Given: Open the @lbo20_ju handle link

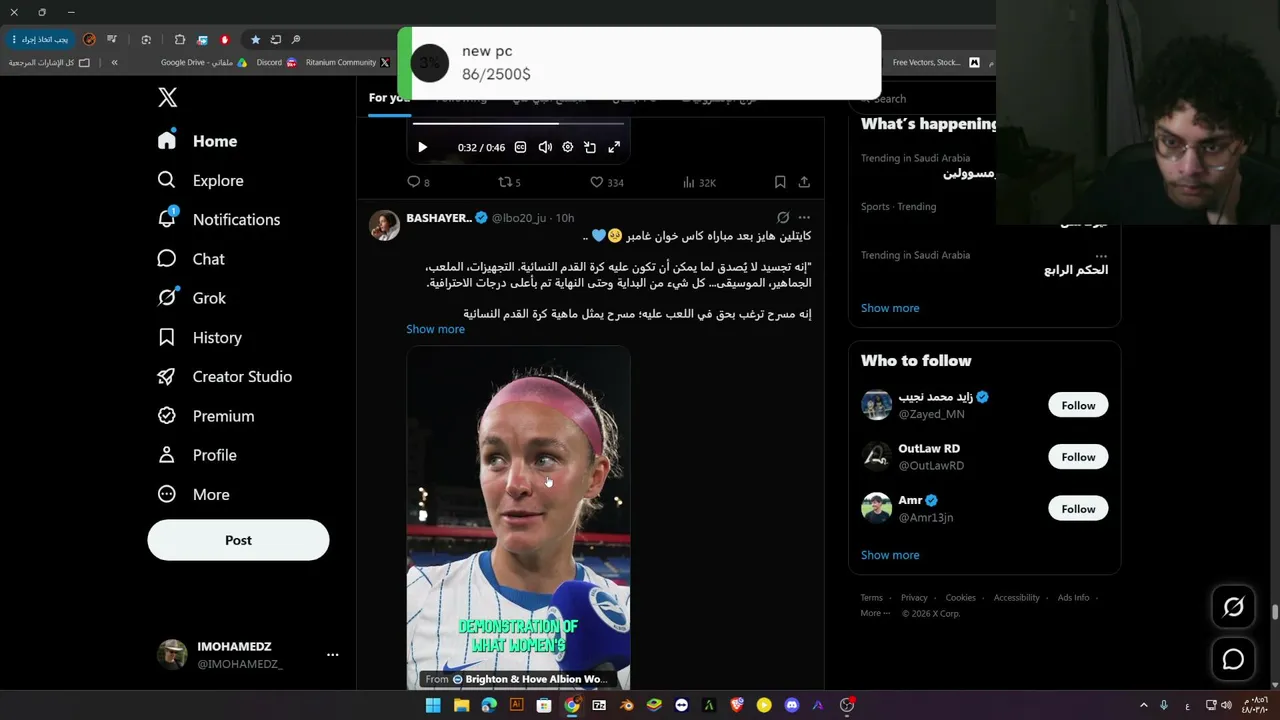Looking at the screenshot, I should pos(519,218).
